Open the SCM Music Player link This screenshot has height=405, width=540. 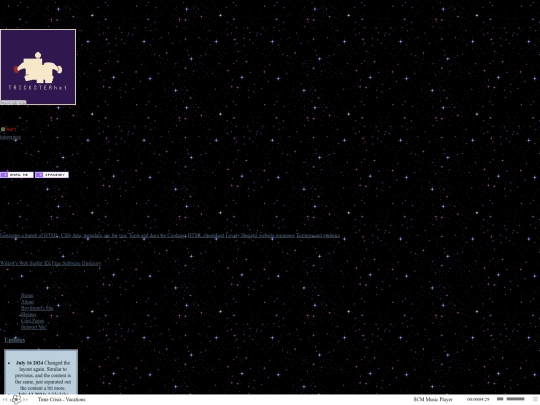click(433, 399)
